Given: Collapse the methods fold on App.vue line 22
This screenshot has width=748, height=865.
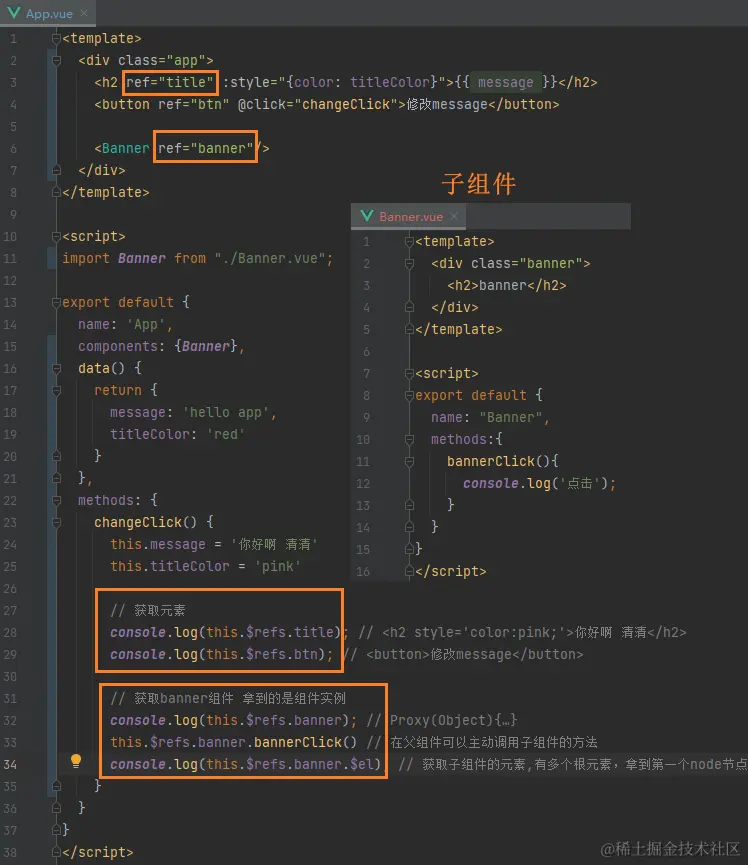Looking at the screenshot, I should pyautogui.click(x=56, y=500).
